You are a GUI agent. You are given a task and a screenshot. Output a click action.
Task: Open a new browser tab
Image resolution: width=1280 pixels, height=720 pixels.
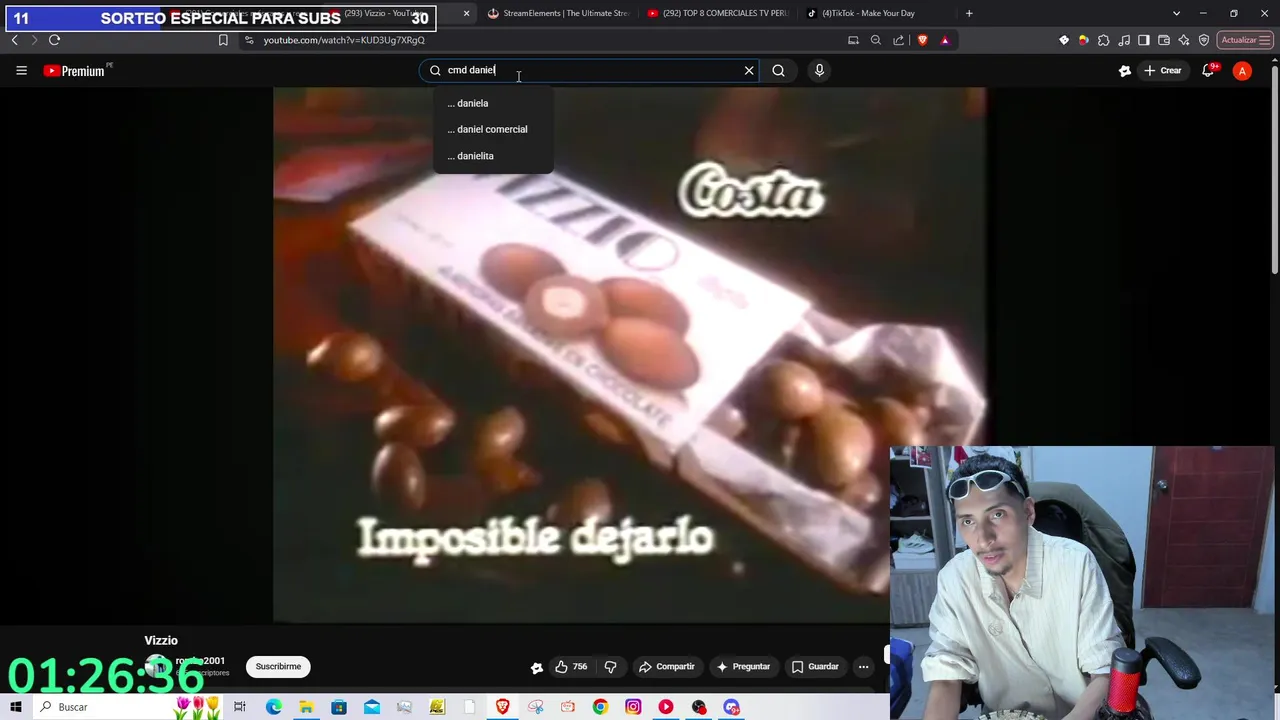(x=969, y=13)
